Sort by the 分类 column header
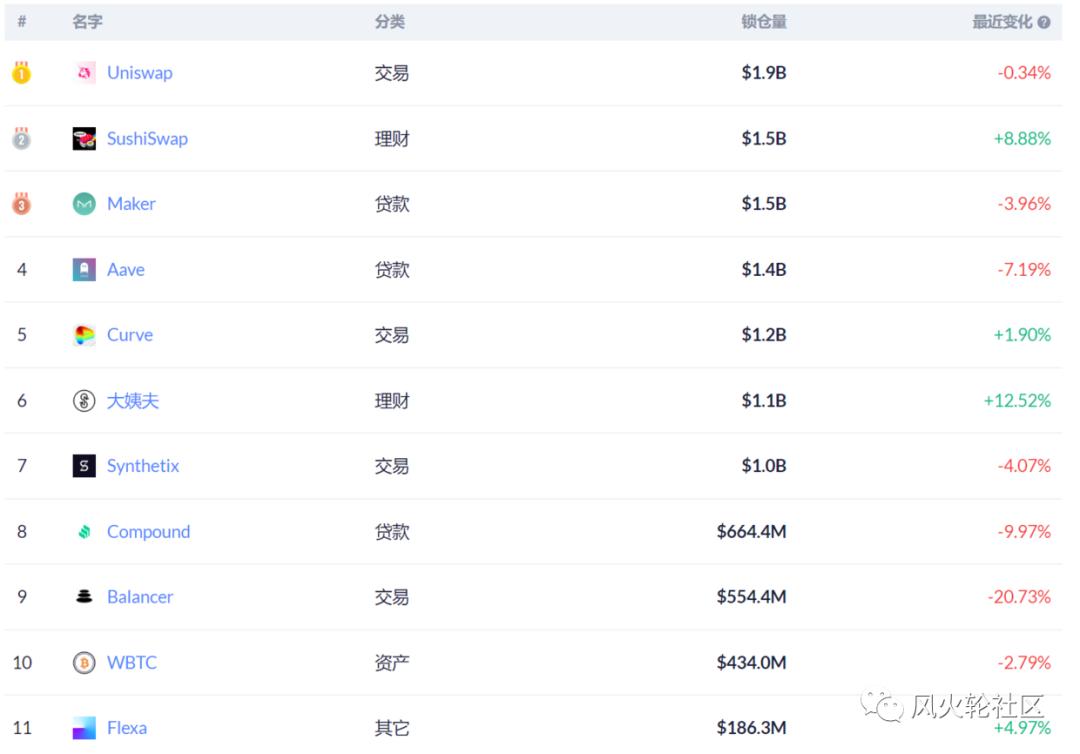The width and height of the screenshot is (1080, 754). 390,22
